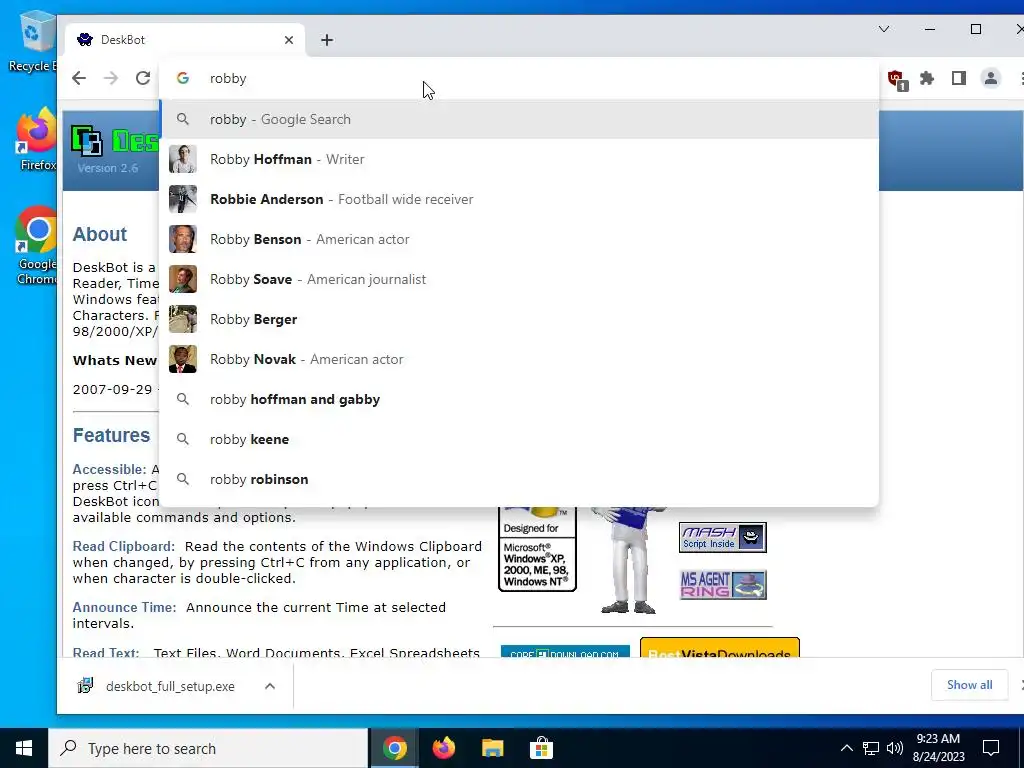Expand download options chevron for deskbot_full_setup.exe

pos(270,686)
